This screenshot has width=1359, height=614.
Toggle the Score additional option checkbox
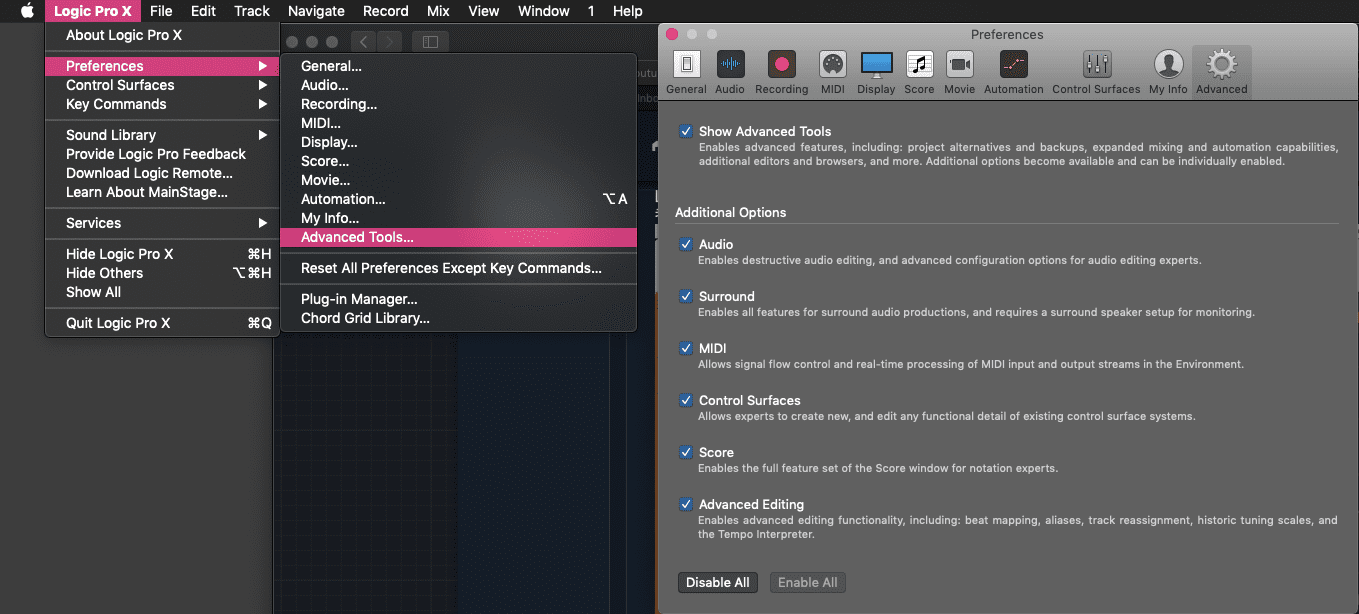(686, 452)
